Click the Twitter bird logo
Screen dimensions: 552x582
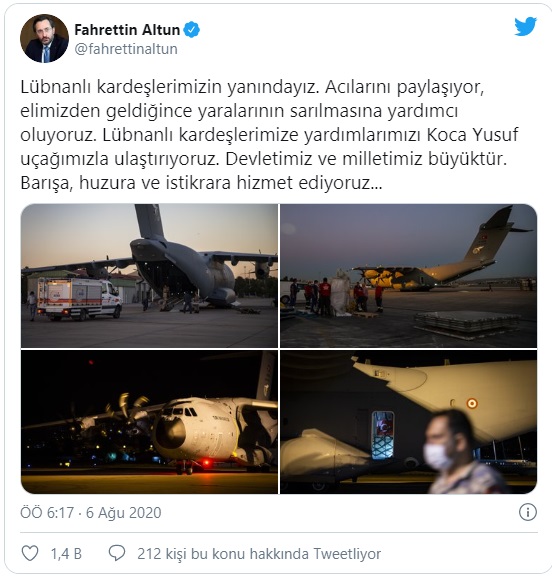pos(525,26)
